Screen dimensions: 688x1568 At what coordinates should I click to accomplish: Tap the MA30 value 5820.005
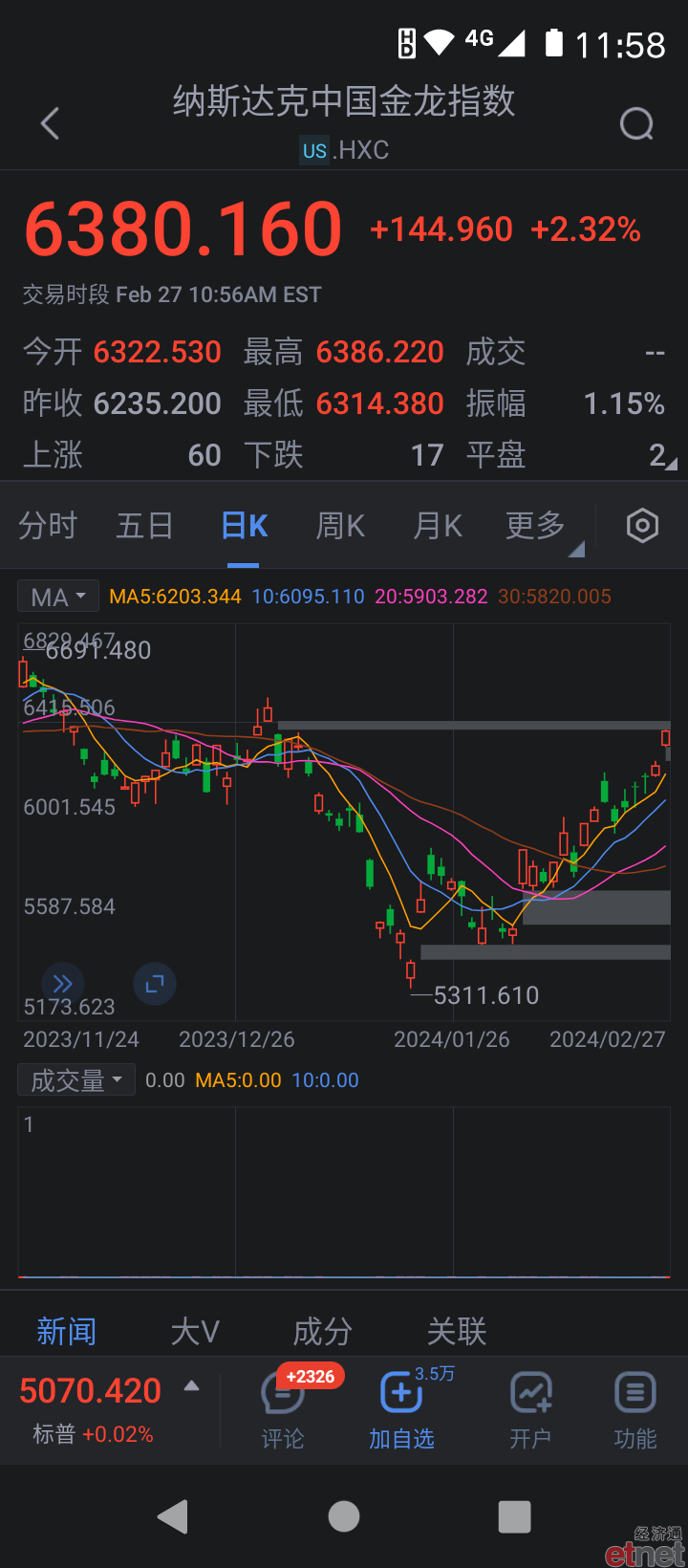click(554, 597)
